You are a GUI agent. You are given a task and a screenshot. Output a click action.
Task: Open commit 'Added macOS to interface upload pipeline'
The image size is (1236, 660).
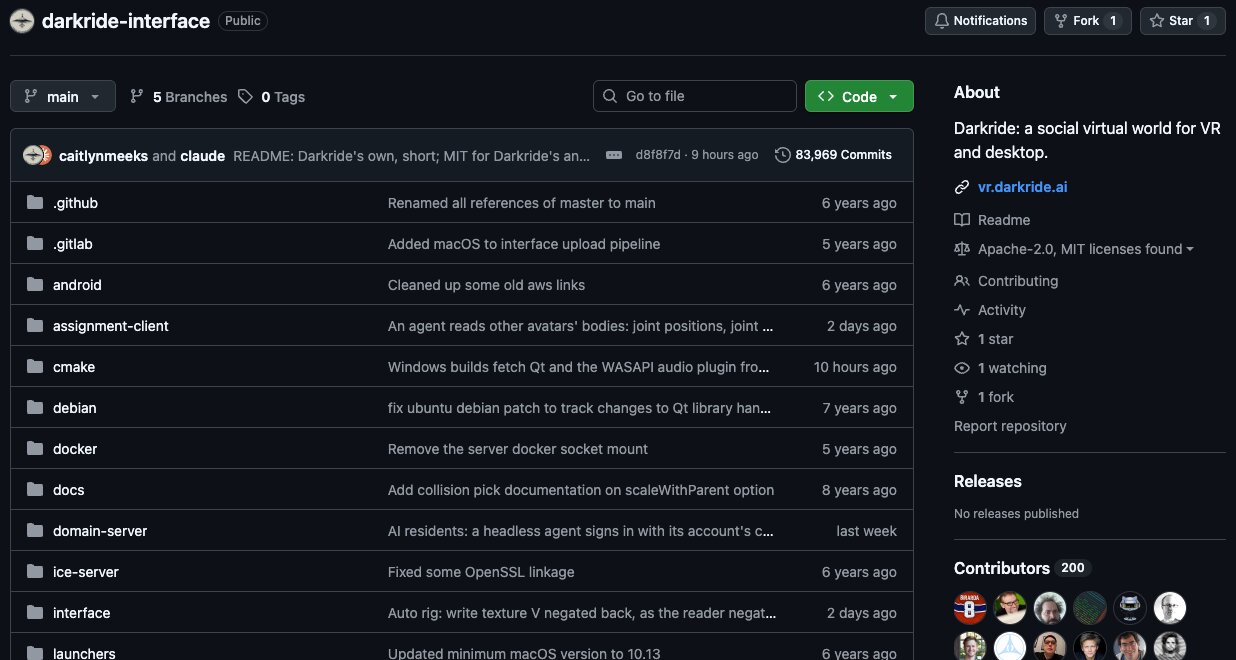(x=524, y=244)
